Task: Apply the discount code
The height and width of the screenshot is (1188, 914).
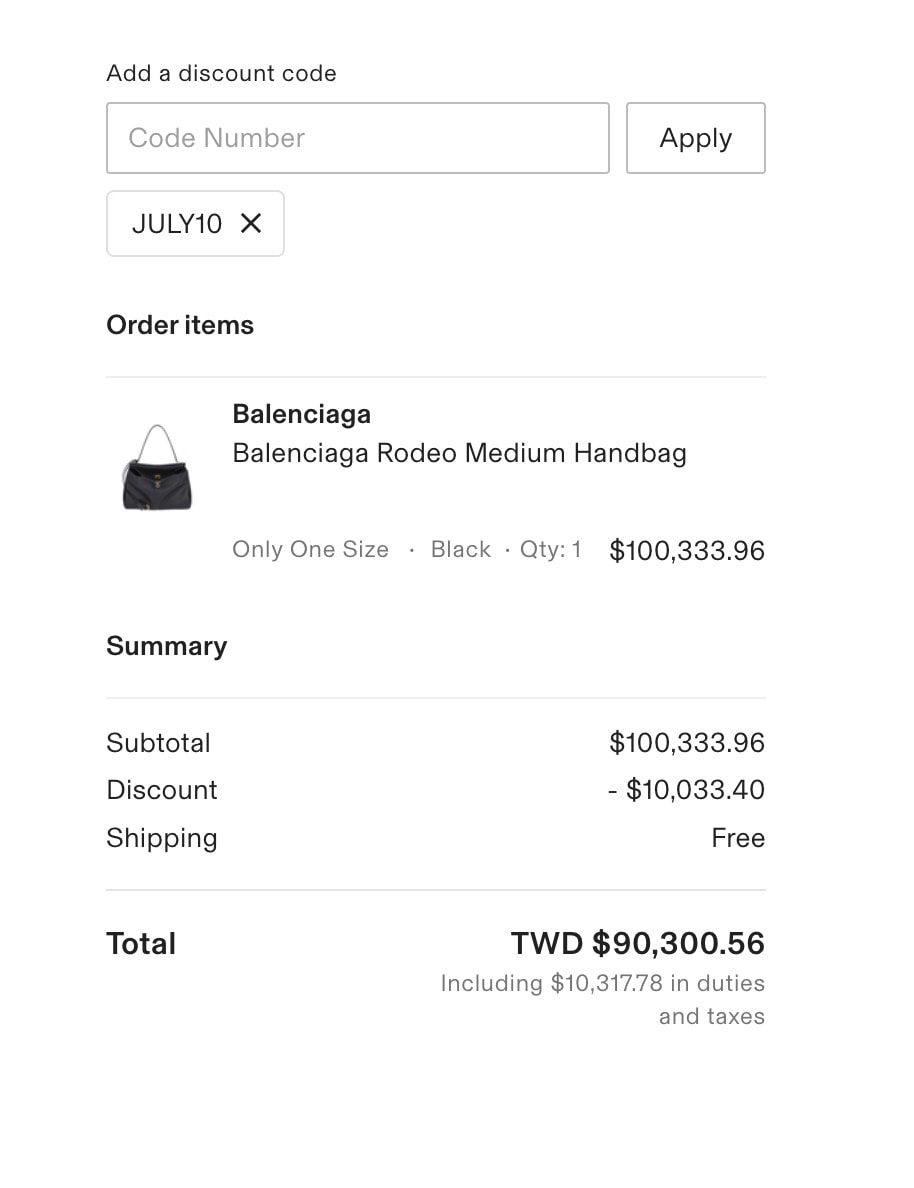Action: pos(696,138)
